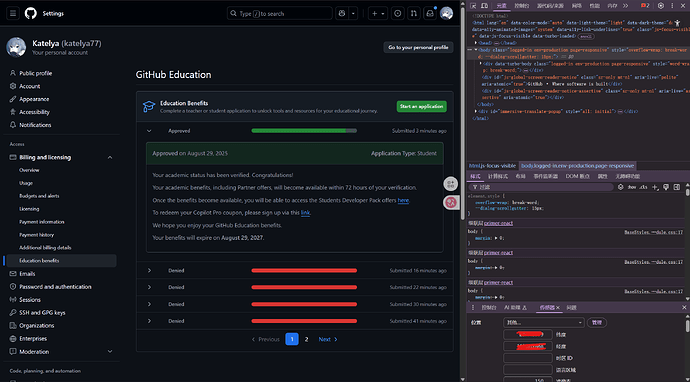Viewport: 690px width, 382px height.
Task: Switch to 控制台 tab in top DevTools bar
Action: coord(522,6)
